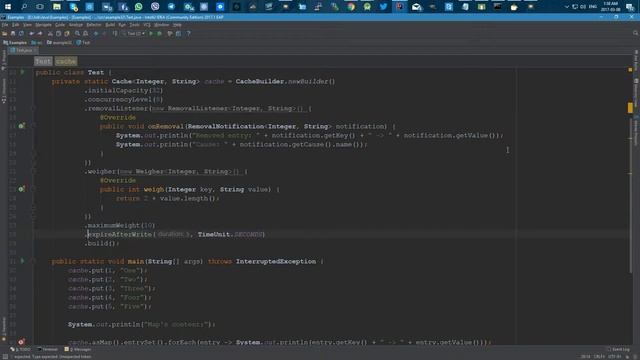
Task: Open the View menu
Action: point(27,25)
